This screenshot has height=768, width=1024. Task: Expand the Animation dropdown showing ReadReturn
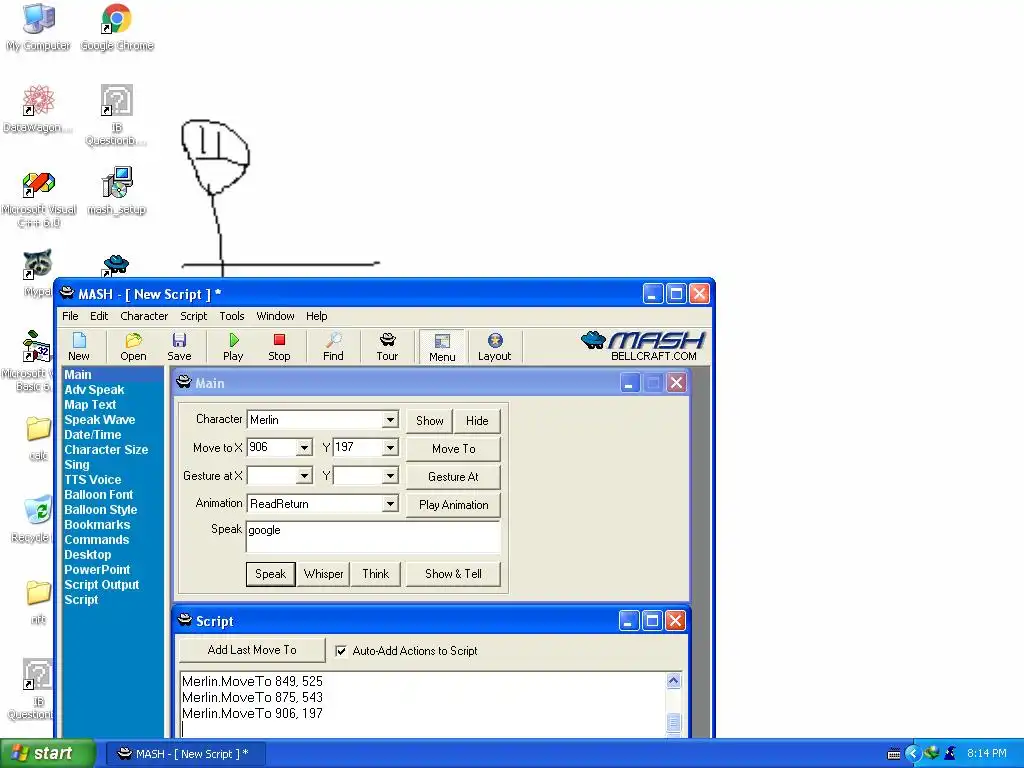(390, 504)
